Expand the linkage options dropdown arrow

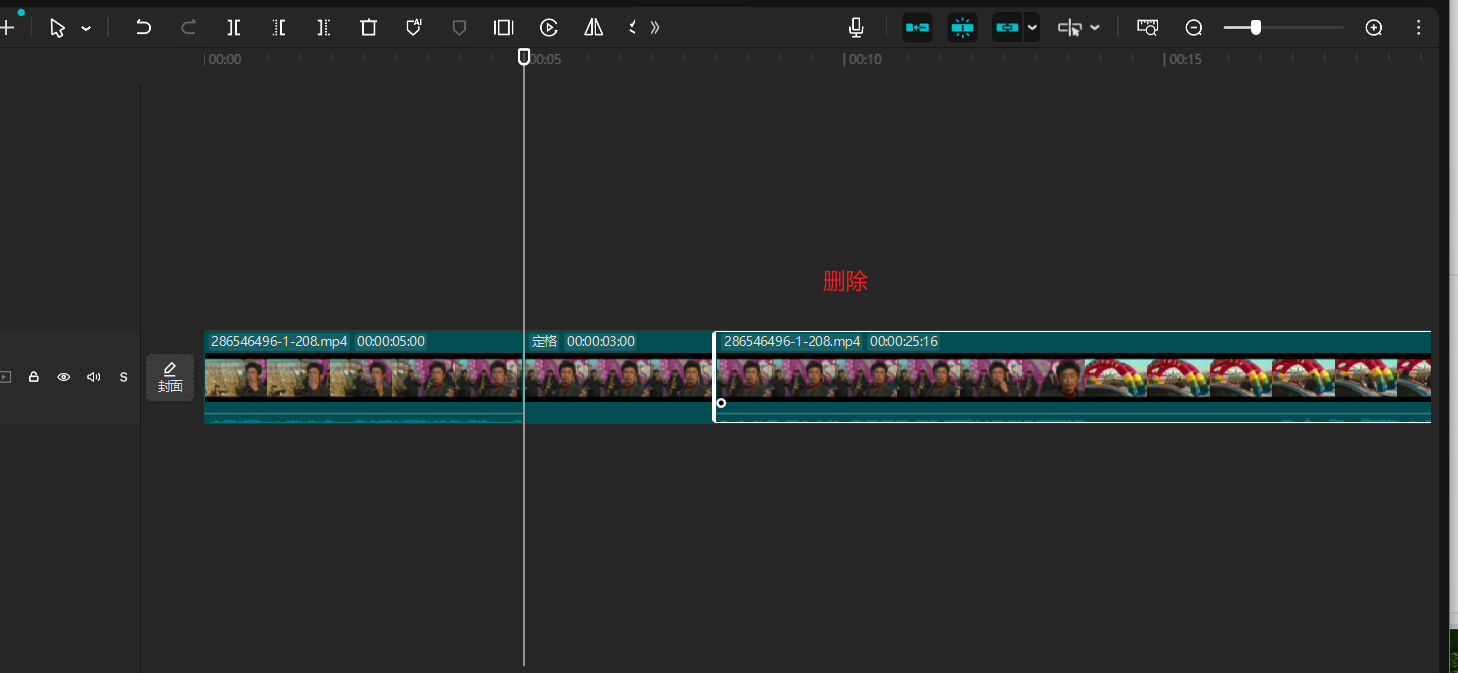(1032, 28)
